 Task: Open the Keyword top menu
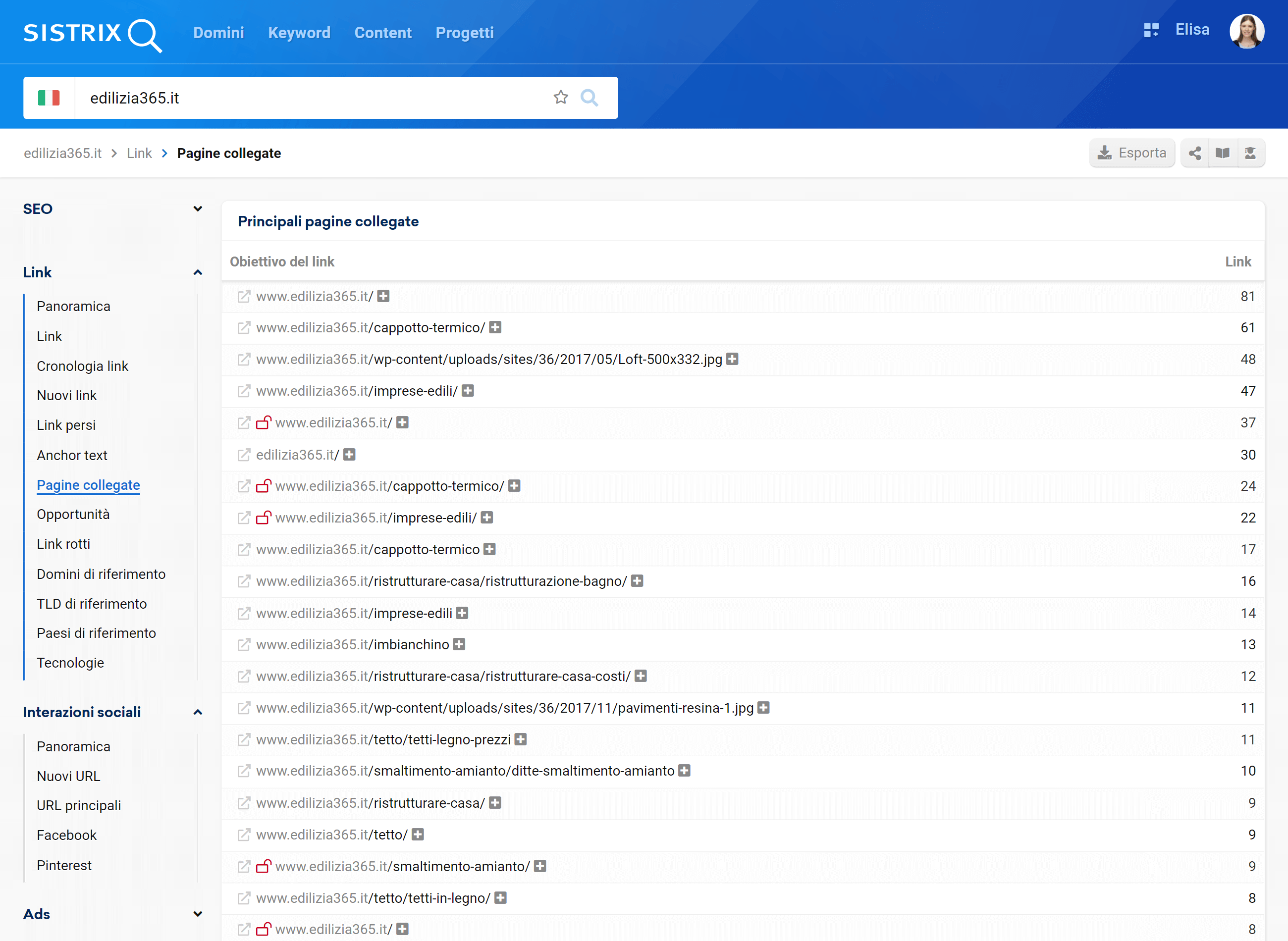click(x=299, y=33)
